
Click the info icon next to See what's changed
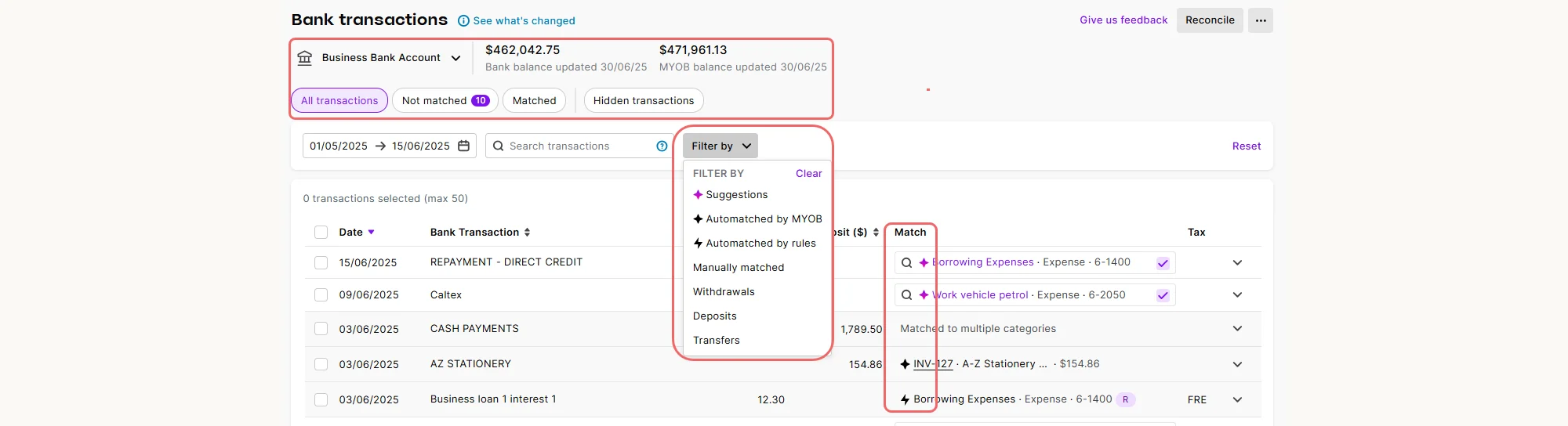(x=463, y=21)
